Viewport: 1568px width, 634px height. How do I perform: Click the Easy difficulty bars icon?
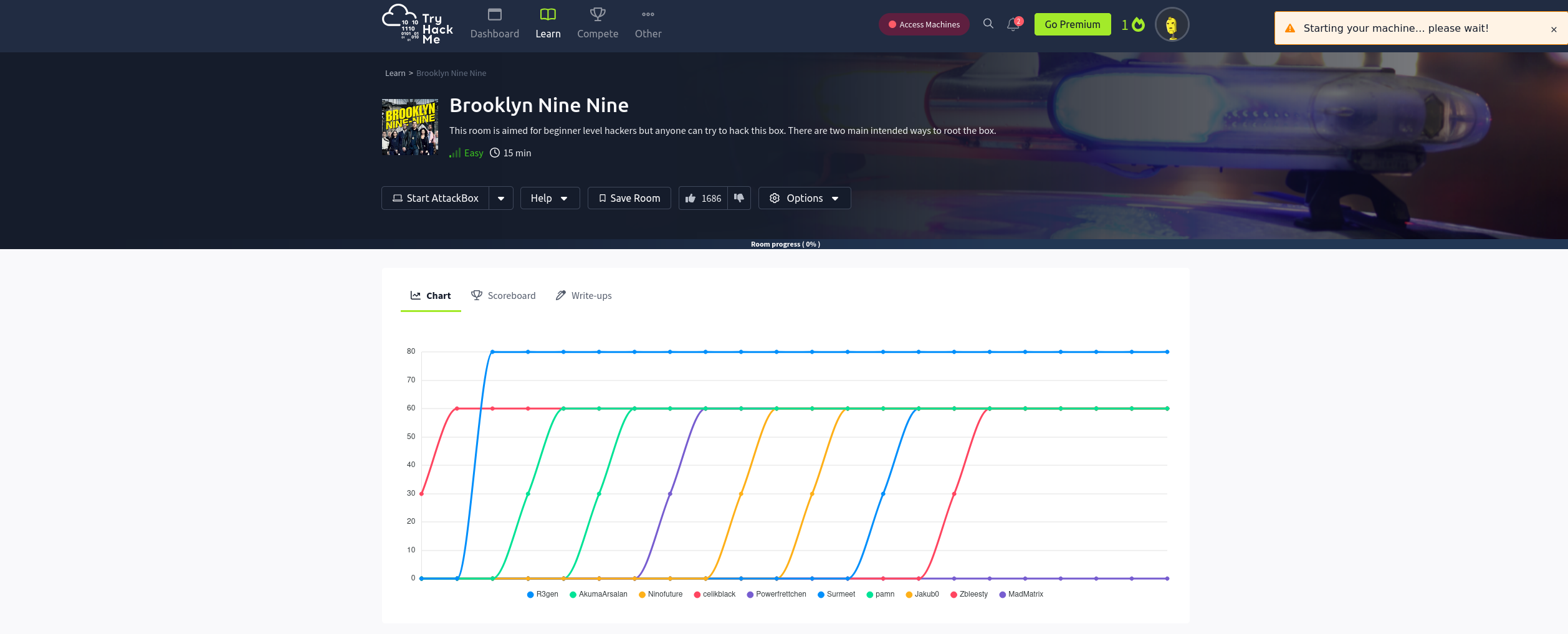[455, 153]
